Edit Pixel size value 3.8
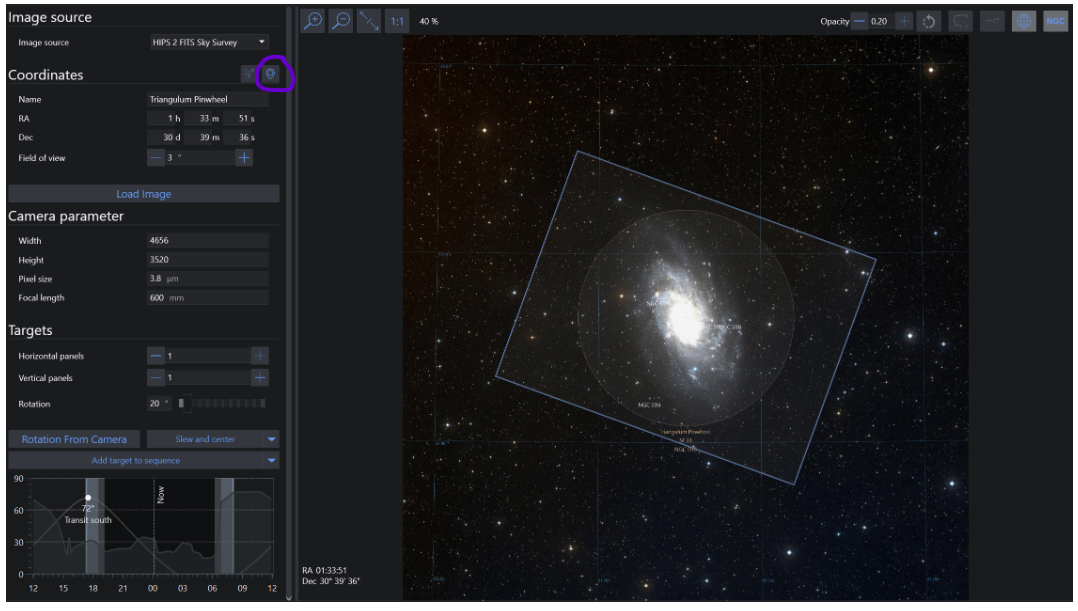1078x611 pixels. (x=208, y=278)
